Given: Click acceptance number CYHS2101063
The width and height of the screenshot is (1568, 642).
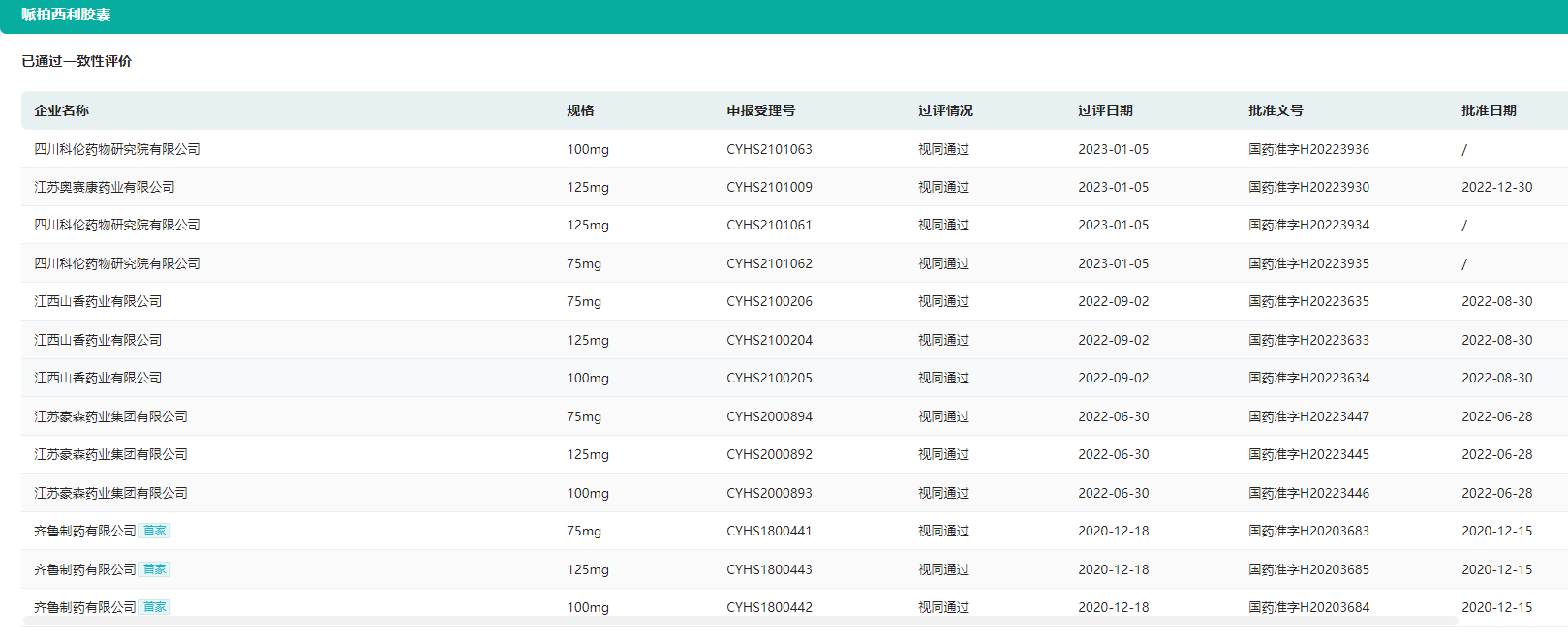Looking at the screenshot, I should point(769,149).
